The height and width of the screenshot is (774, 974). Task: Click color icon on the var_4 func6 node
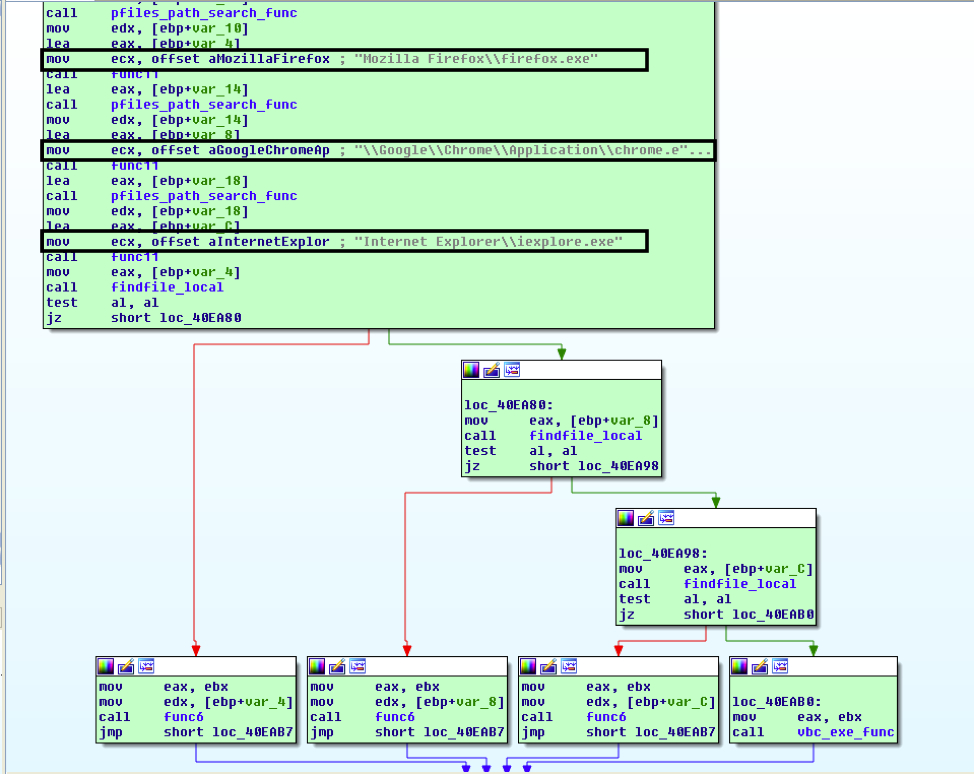[x=106, y=667]
